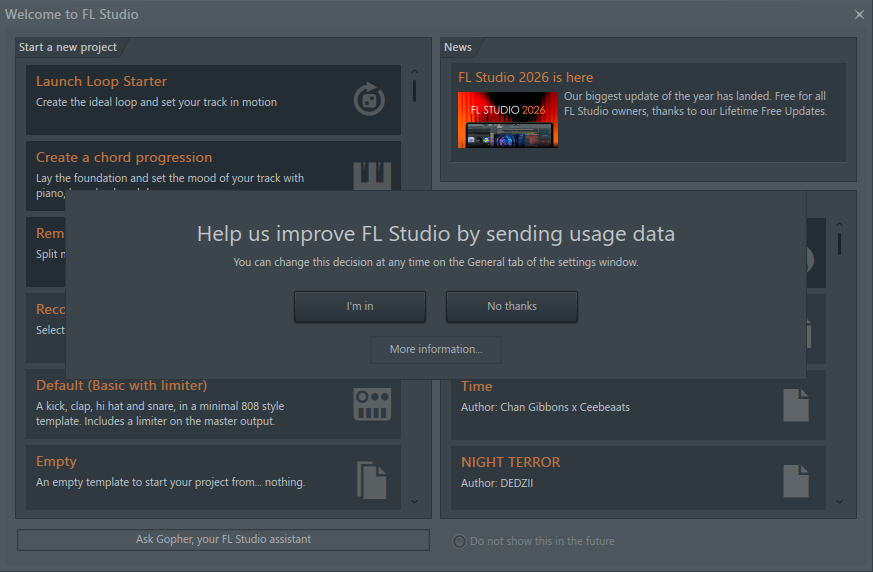Click the file icon for NIGHT TERROR project
The image size is (873, 572).
tap(796, 481)
